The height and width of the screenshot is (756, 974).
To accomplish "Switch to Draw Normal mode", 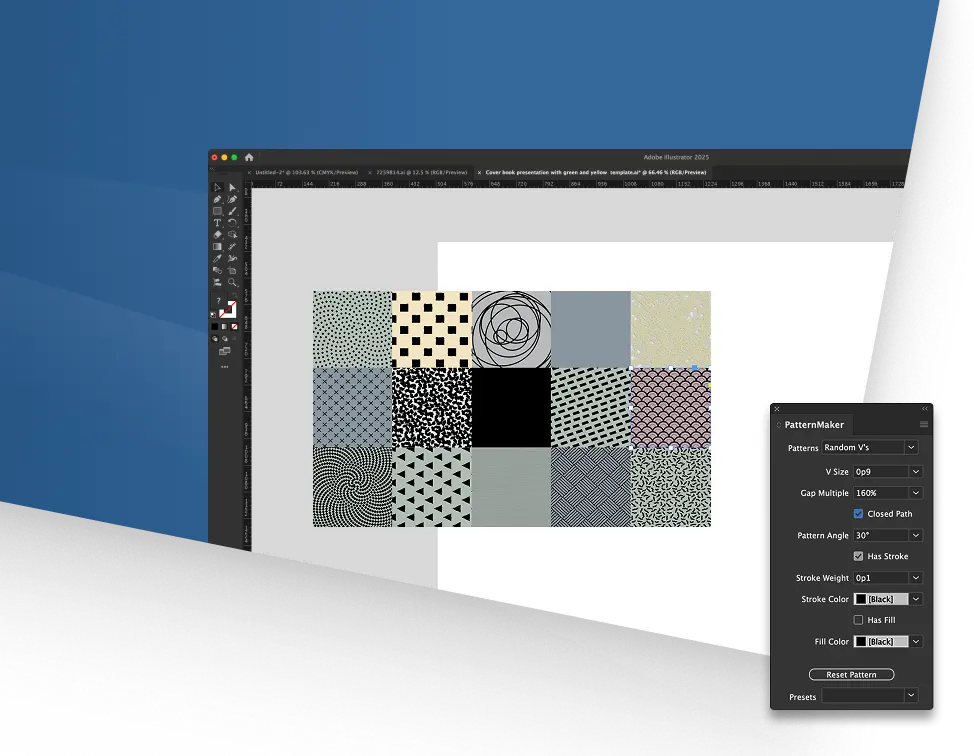I will tap(215, 339).
